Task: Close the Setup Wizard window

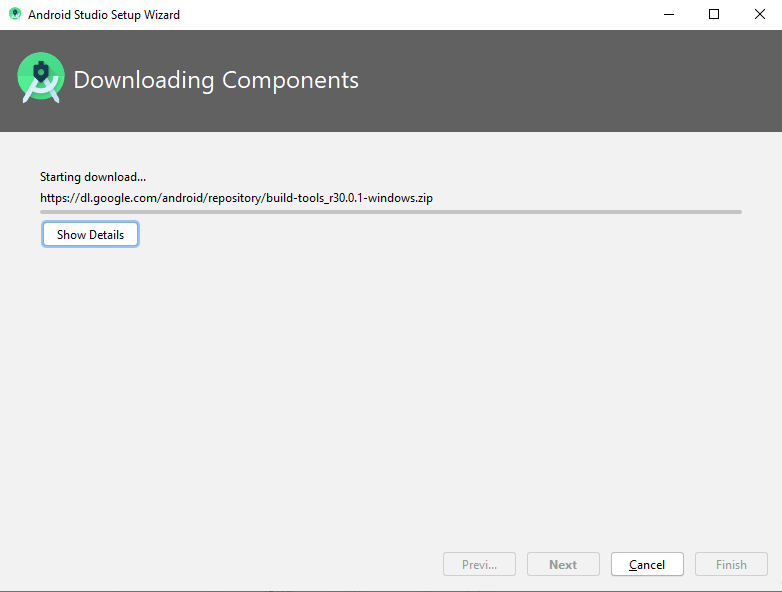Action: point(759,15)
